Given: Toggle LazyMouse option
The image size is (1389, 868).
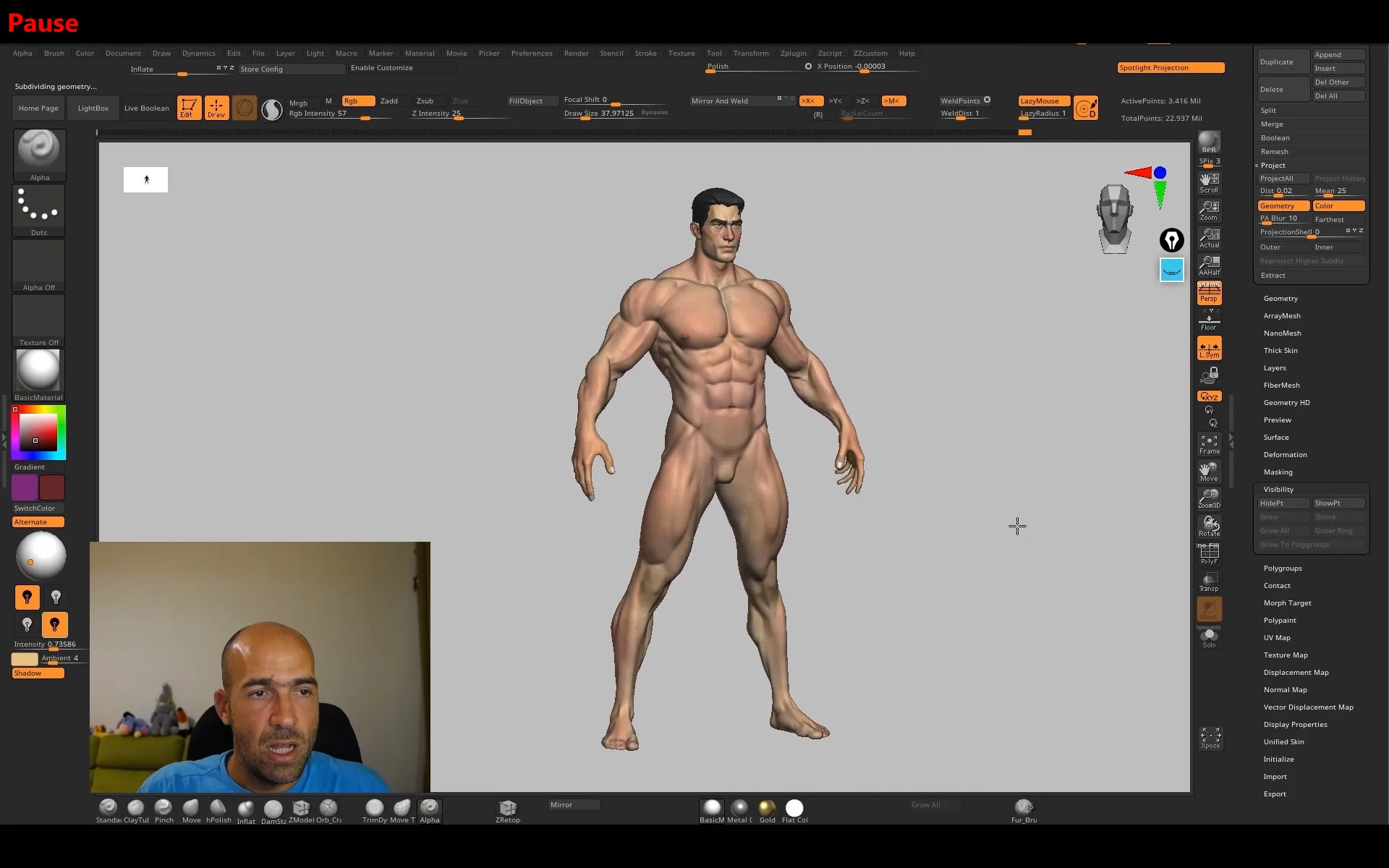Looking at the screenshot, I should click(x=1044, y=101).
